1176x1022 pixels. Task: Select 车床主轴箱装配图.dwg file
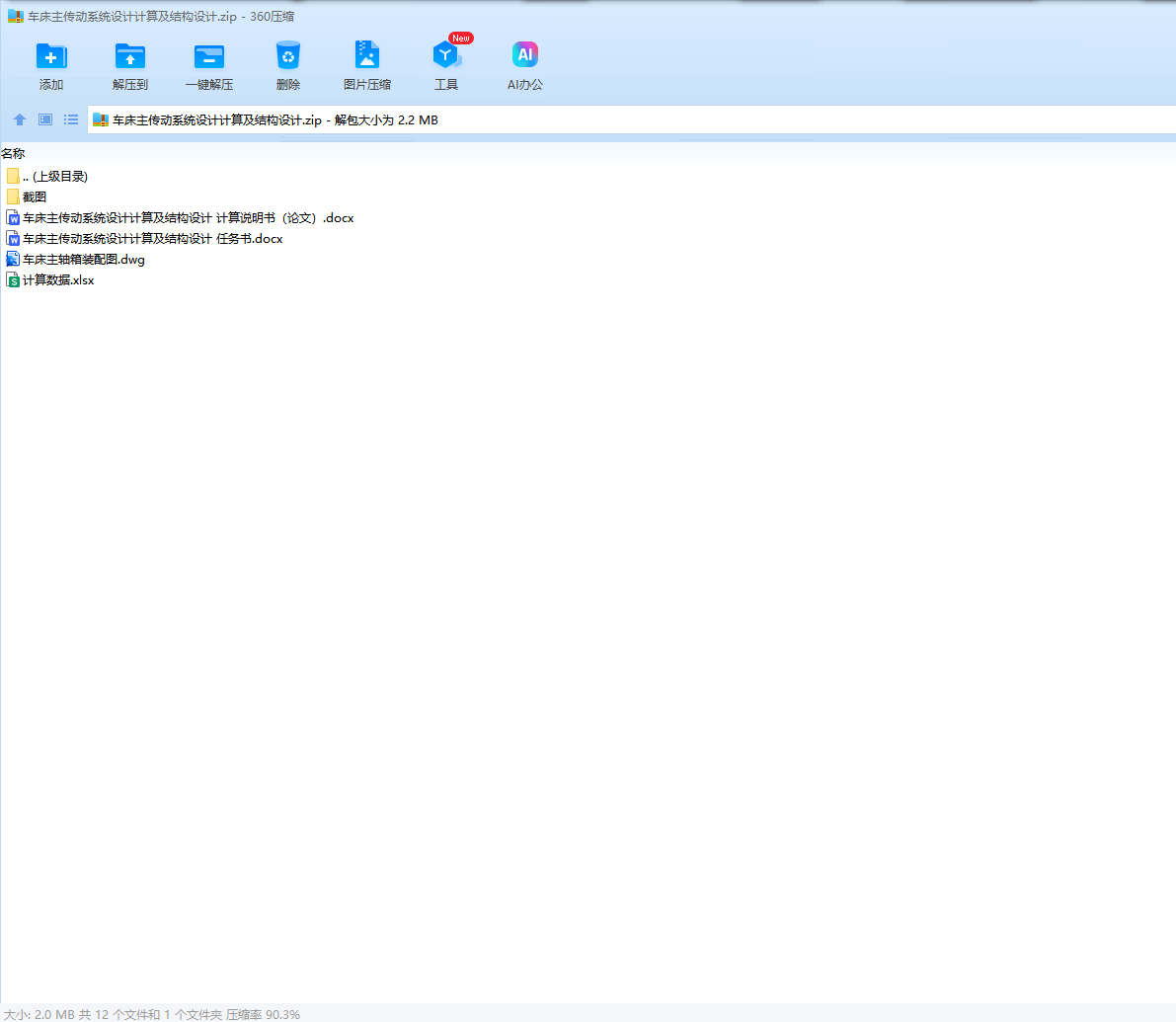click(x=75, y=260)
